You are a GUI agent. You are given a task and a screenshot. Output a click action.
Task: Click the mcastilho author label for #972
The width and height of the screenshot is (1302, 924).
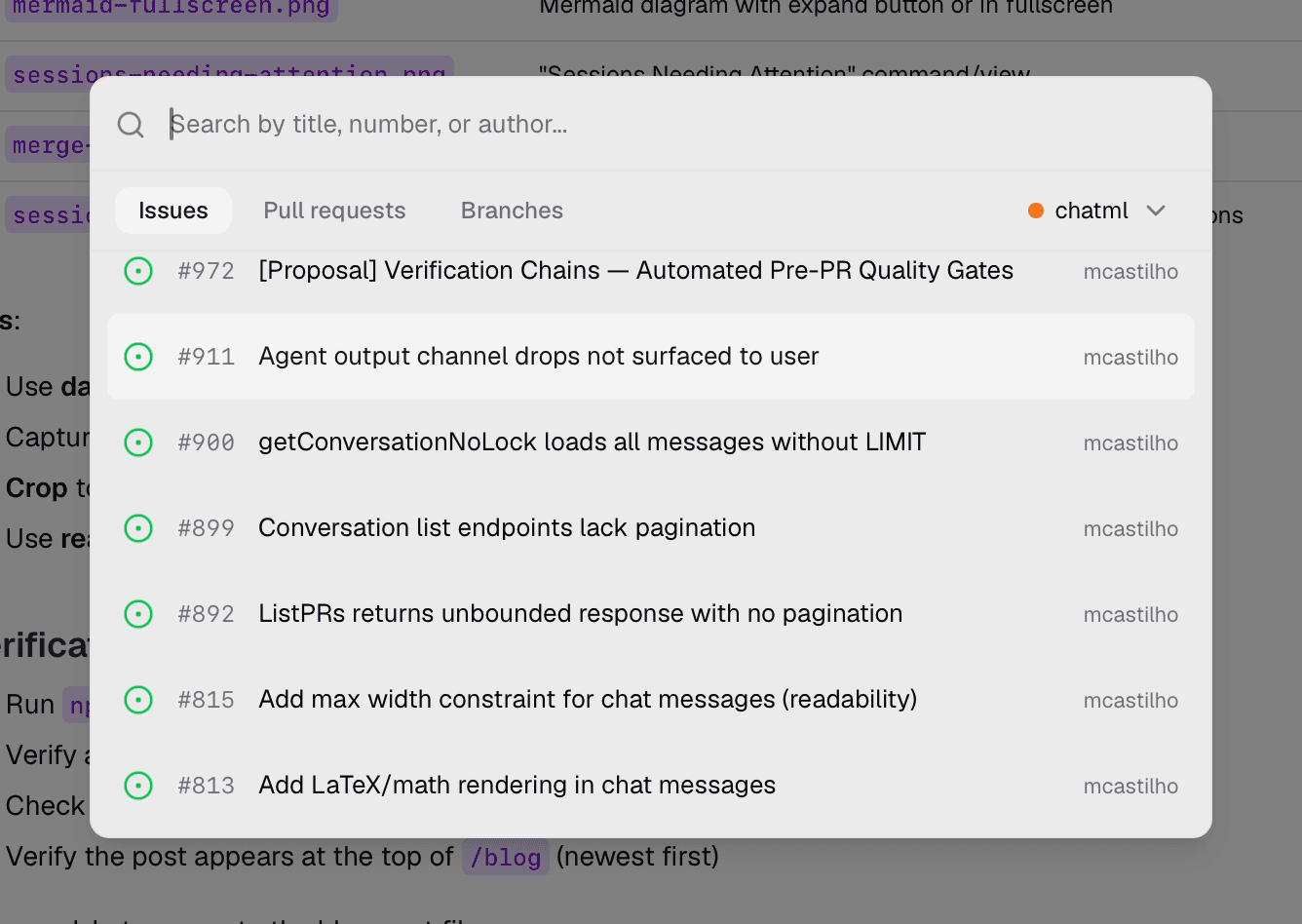(1130, 271)
